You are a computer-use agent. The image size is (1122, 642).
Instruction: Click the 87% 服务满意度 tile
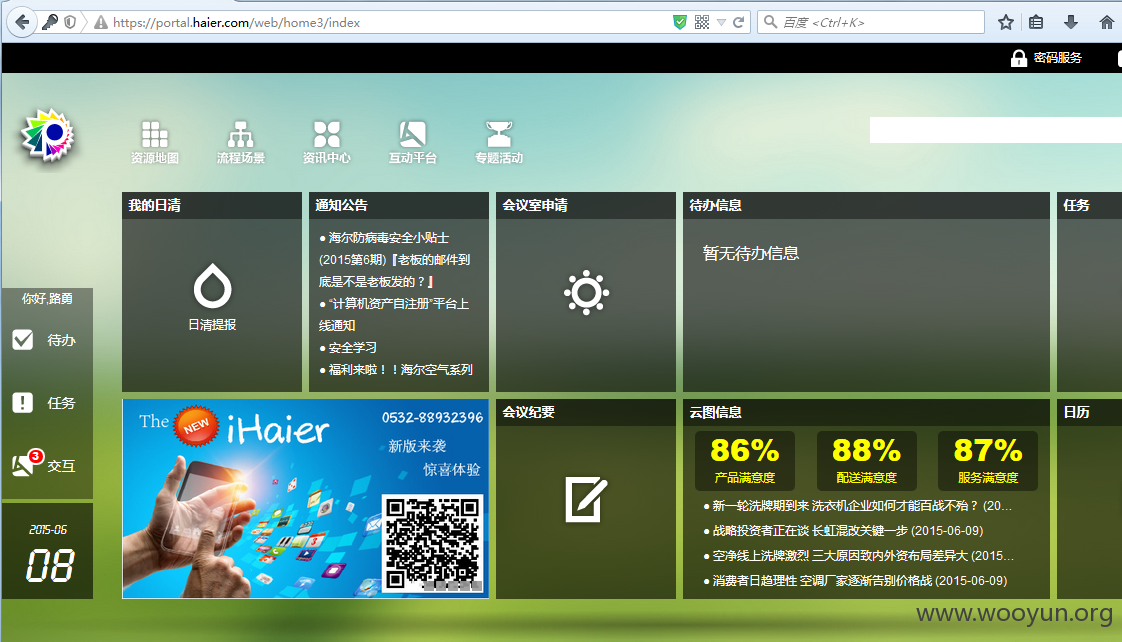tap(987, 460)
